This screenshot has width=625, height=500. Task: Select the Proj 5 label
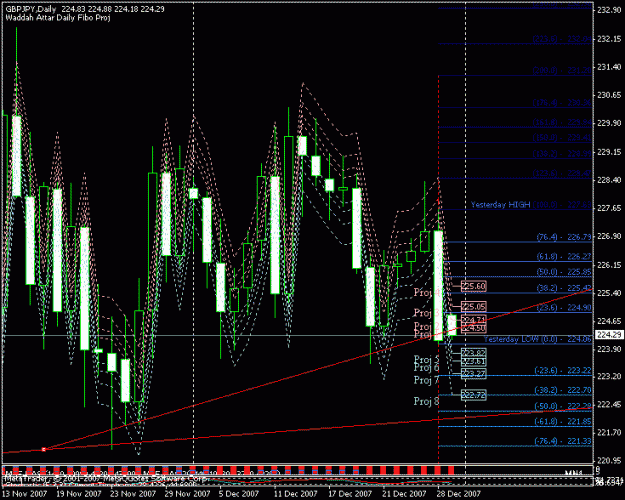click(426, 359)
